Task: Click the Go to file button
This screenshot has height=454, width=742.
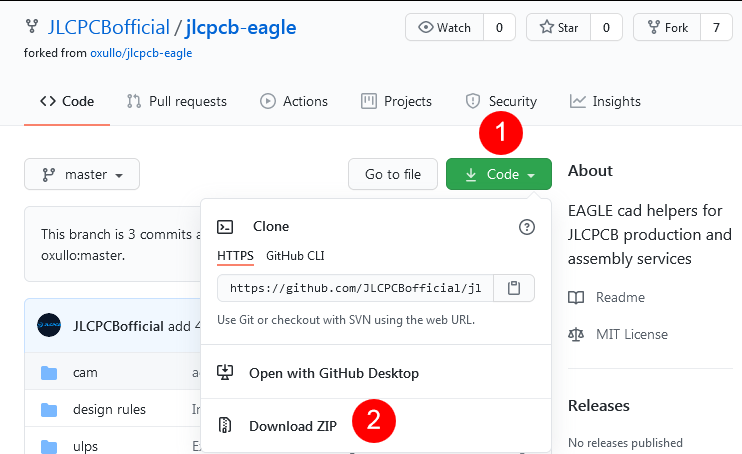Action: (393, 174)
